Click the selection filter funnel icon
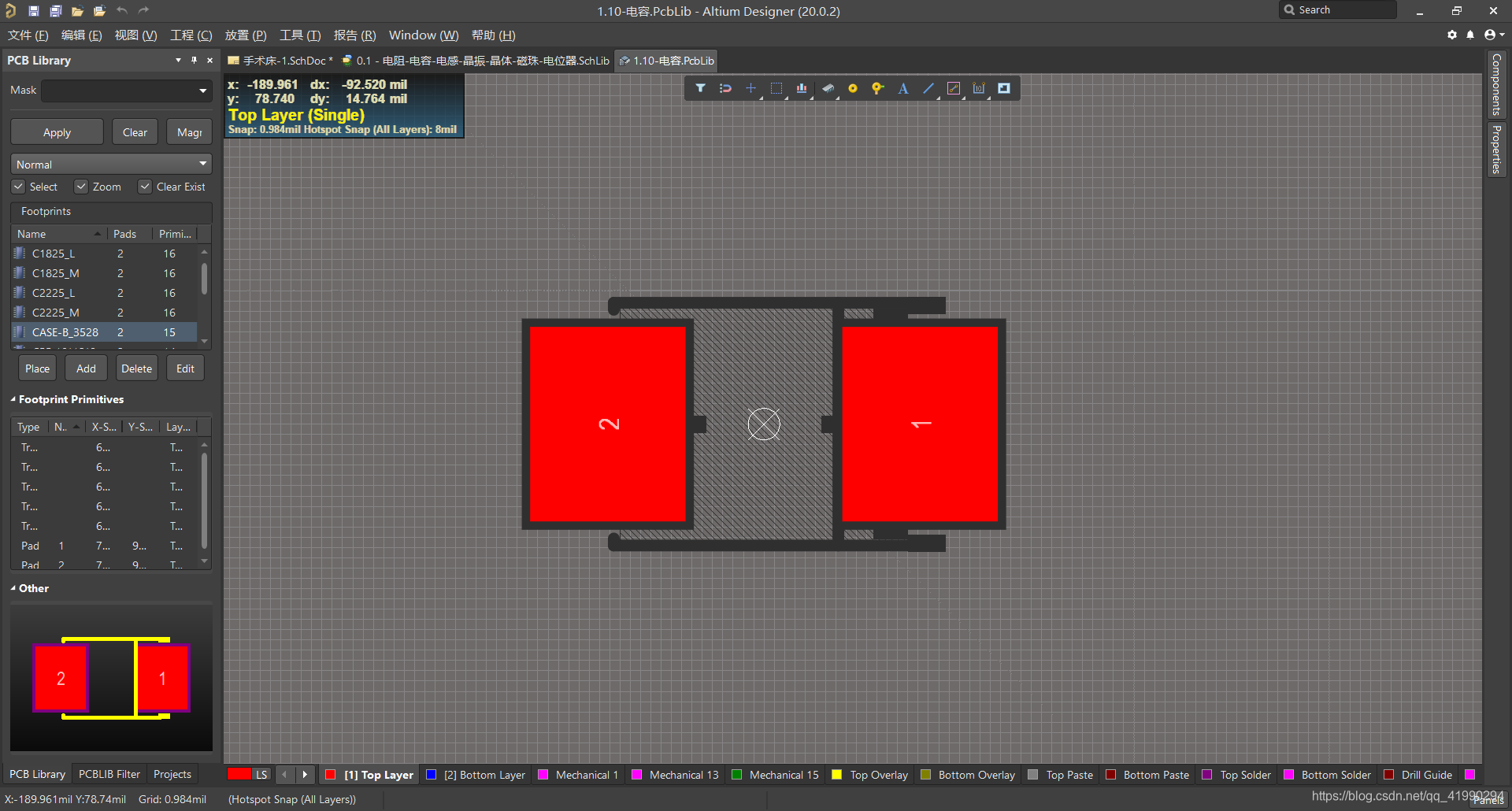The height and width of the screenshot is (811, 1512). (x=700, y=88)
